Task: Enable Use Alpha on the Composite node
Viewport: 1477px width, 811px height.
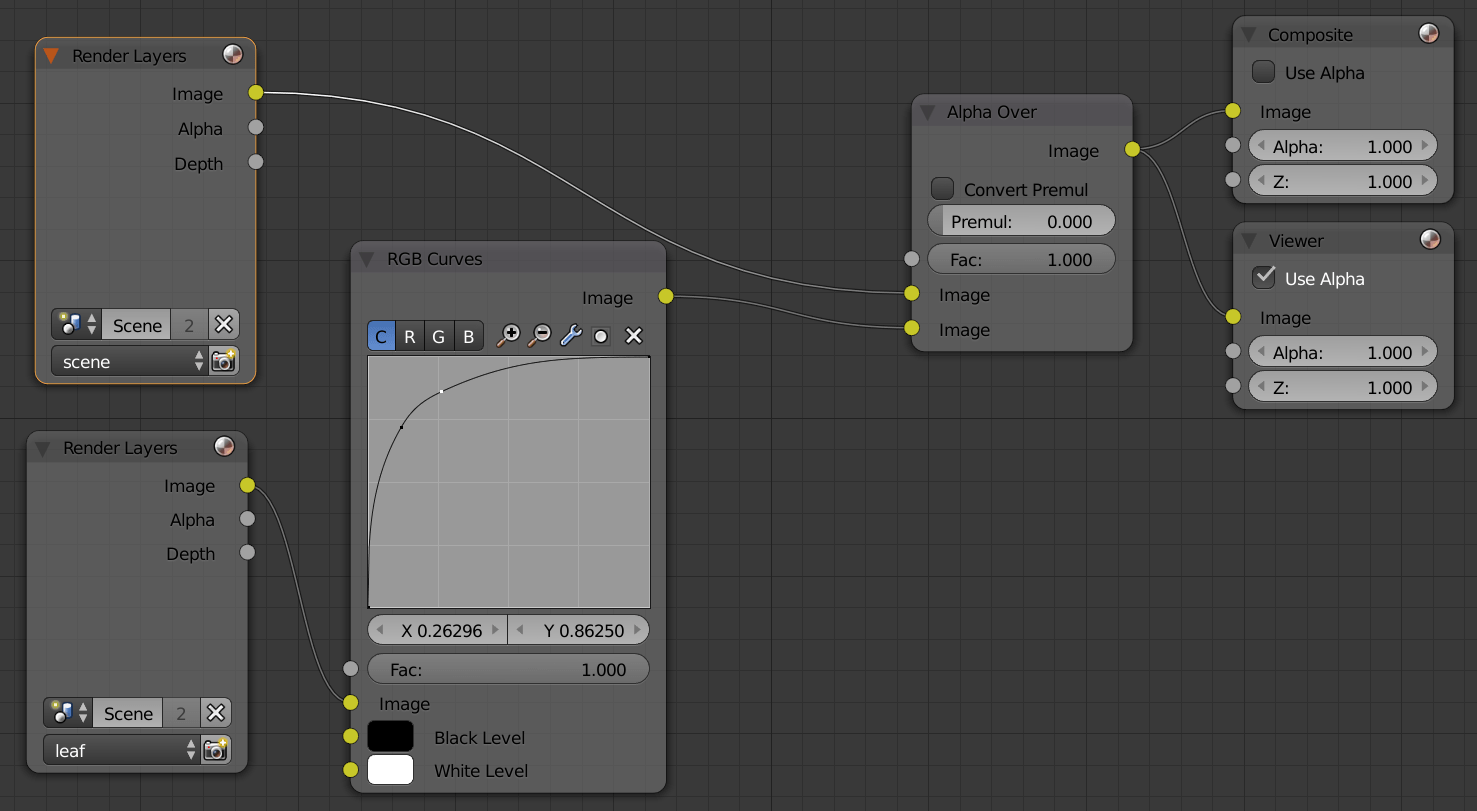Action: pos(1263,71)
